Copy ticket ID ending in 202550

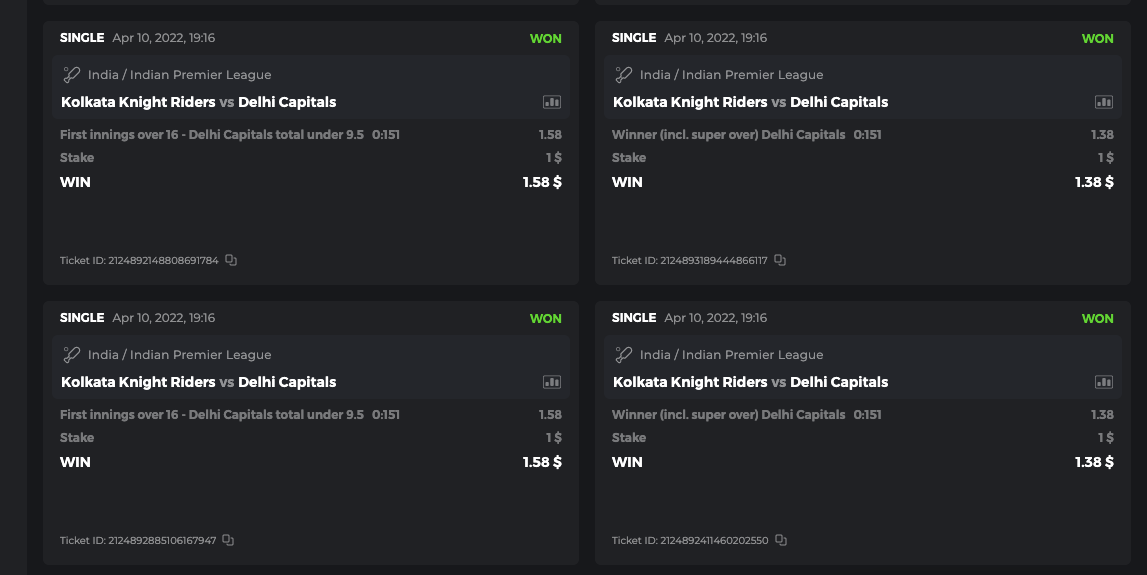[781, 540]
